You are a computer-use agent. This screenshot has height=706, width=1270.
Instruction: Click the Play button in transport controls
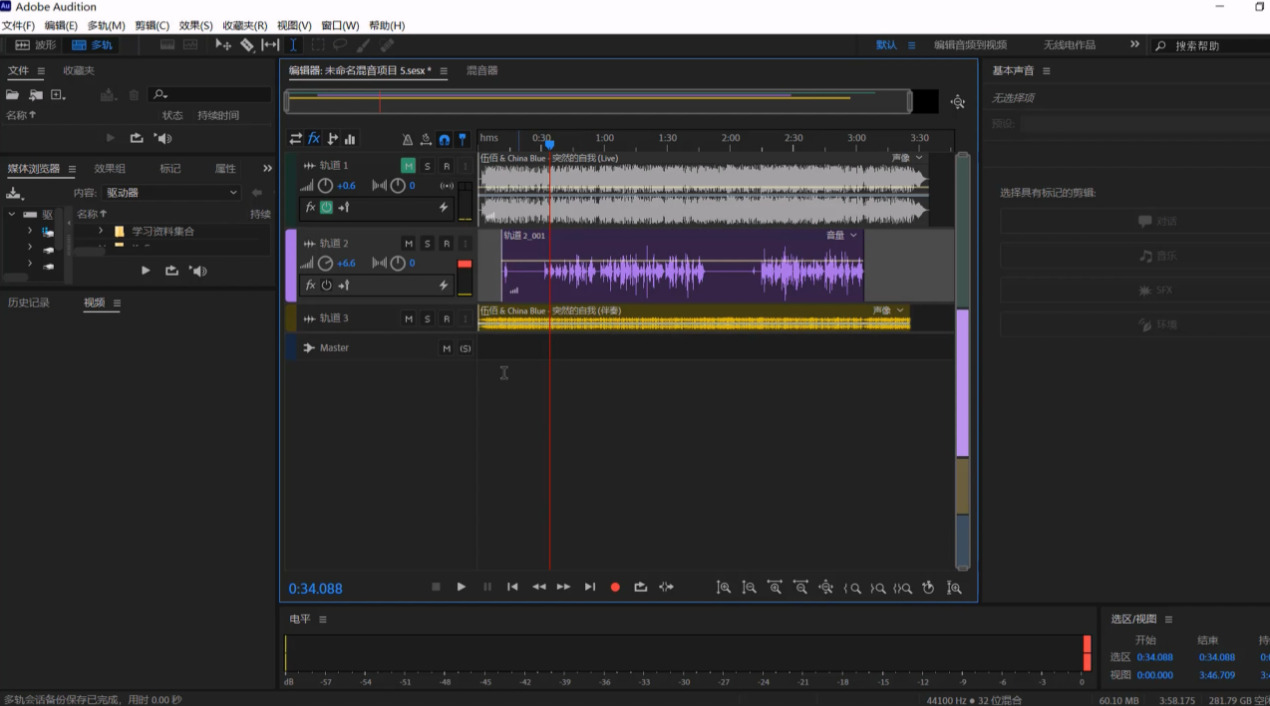point(461,587)
